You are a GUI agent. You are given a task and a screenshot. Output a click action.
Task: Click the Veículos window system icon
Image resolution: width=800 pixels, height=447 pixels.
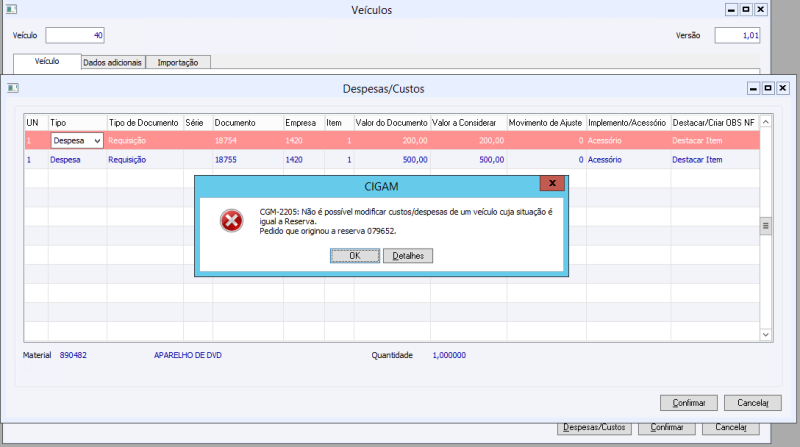(x=11, y=9)
